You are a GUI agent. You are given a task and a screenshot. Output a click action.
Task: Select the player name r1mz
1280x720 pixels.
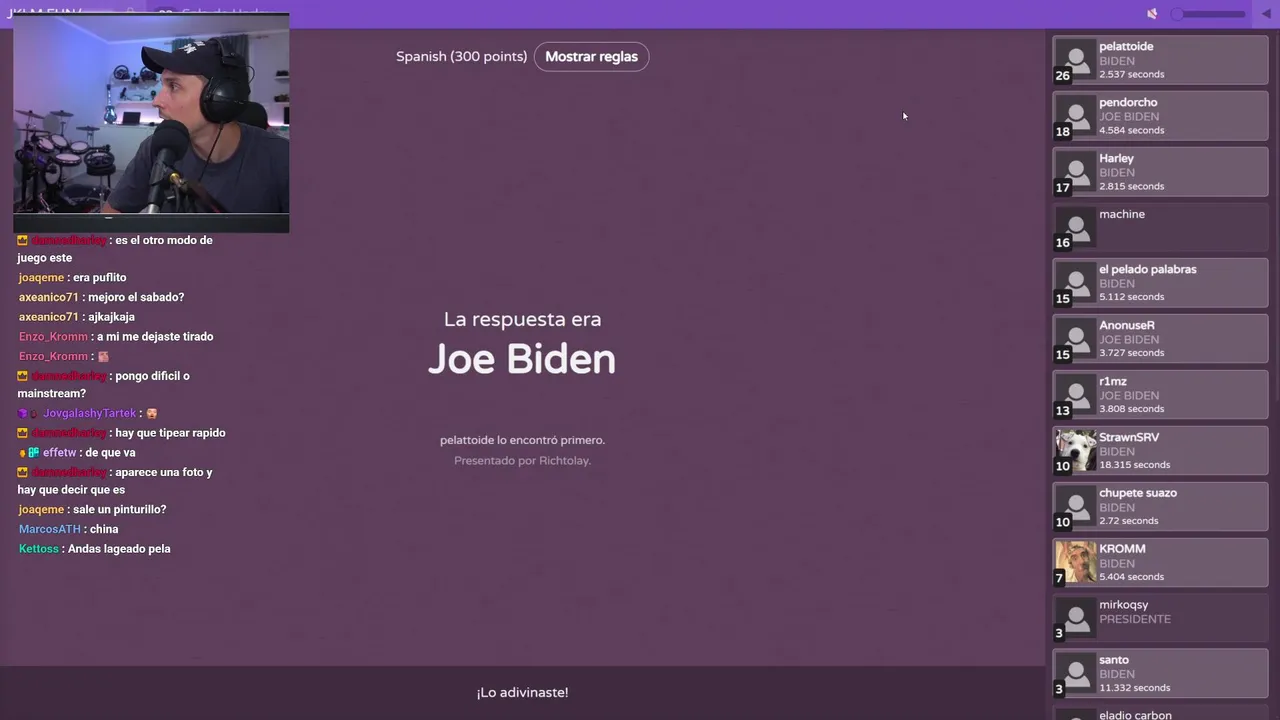pyautogui.click(x=1113, y=381)
